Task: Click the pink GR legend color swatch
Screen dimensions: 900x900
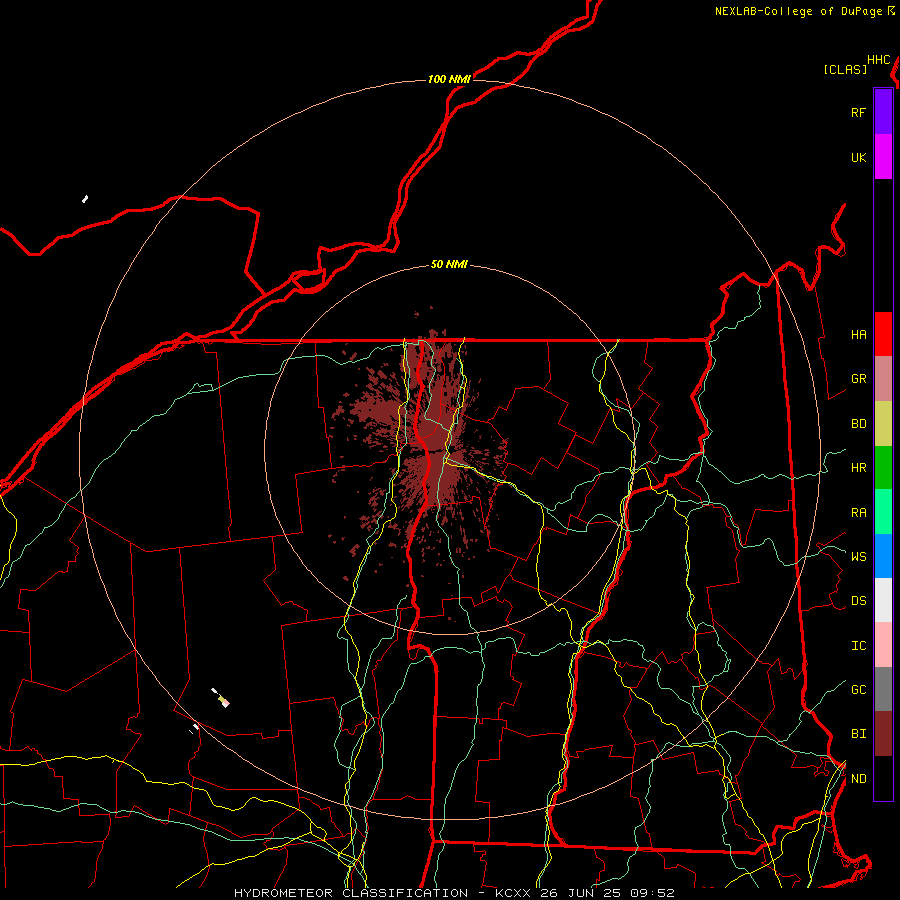Action: pyautogui.click(x=883, y=379)
